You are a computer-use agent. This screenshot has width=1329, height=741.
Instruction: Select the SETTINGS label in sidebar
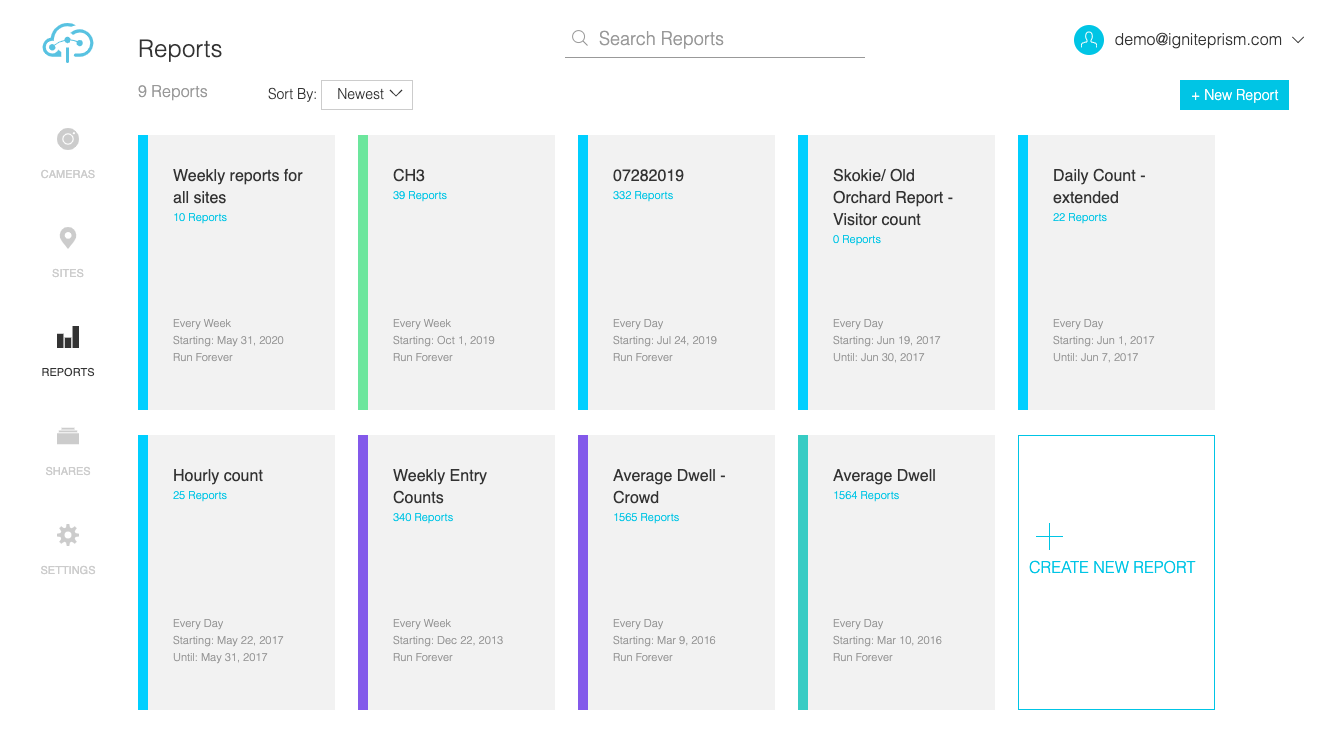68,570
